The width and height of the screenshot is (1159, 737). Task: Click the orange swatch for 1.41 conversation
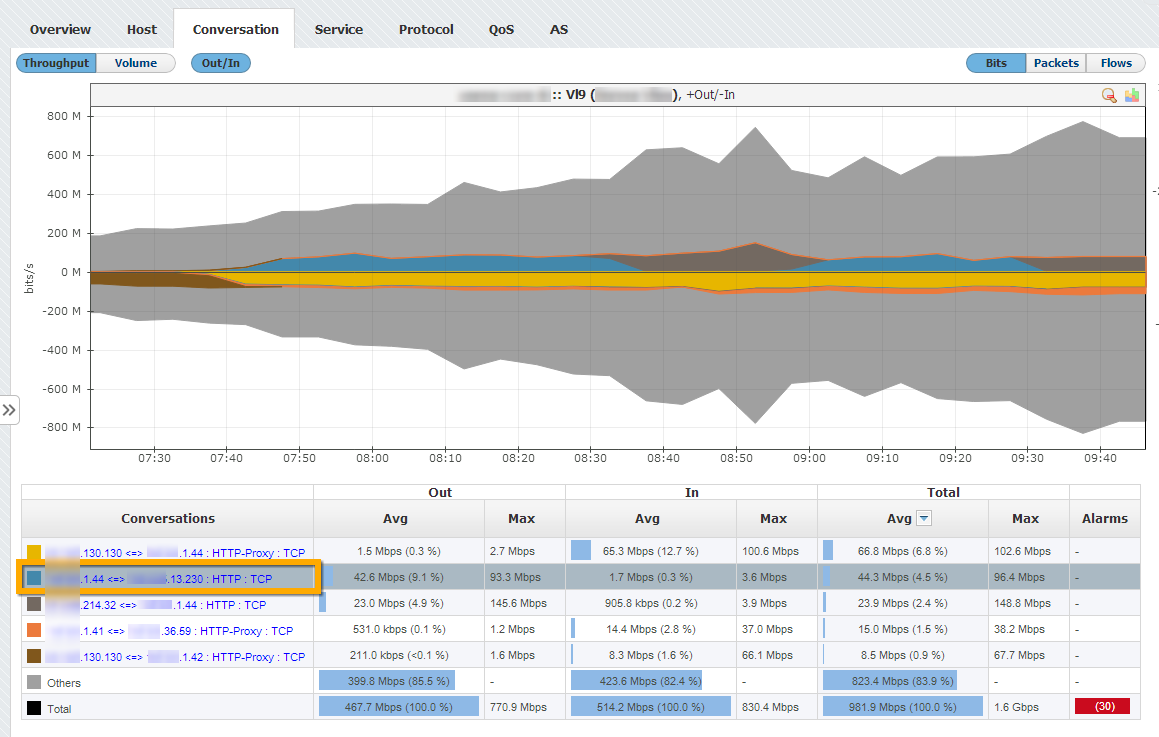click(x=34, y=630)
